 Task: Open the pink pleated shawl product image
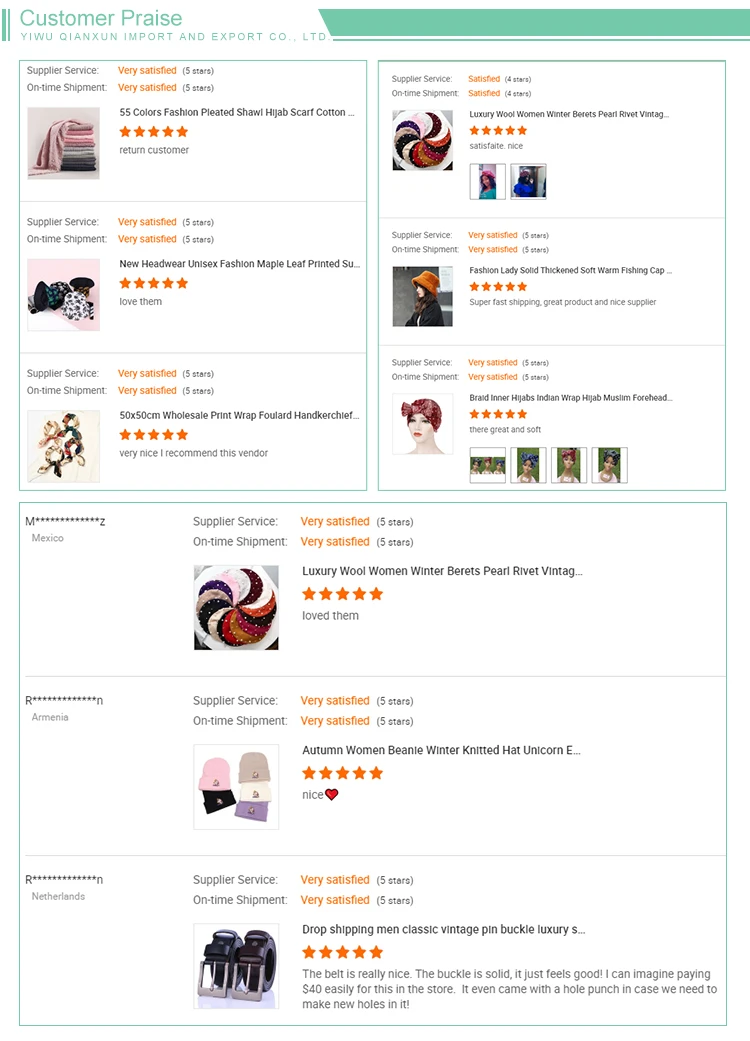[x=64, y=143]
